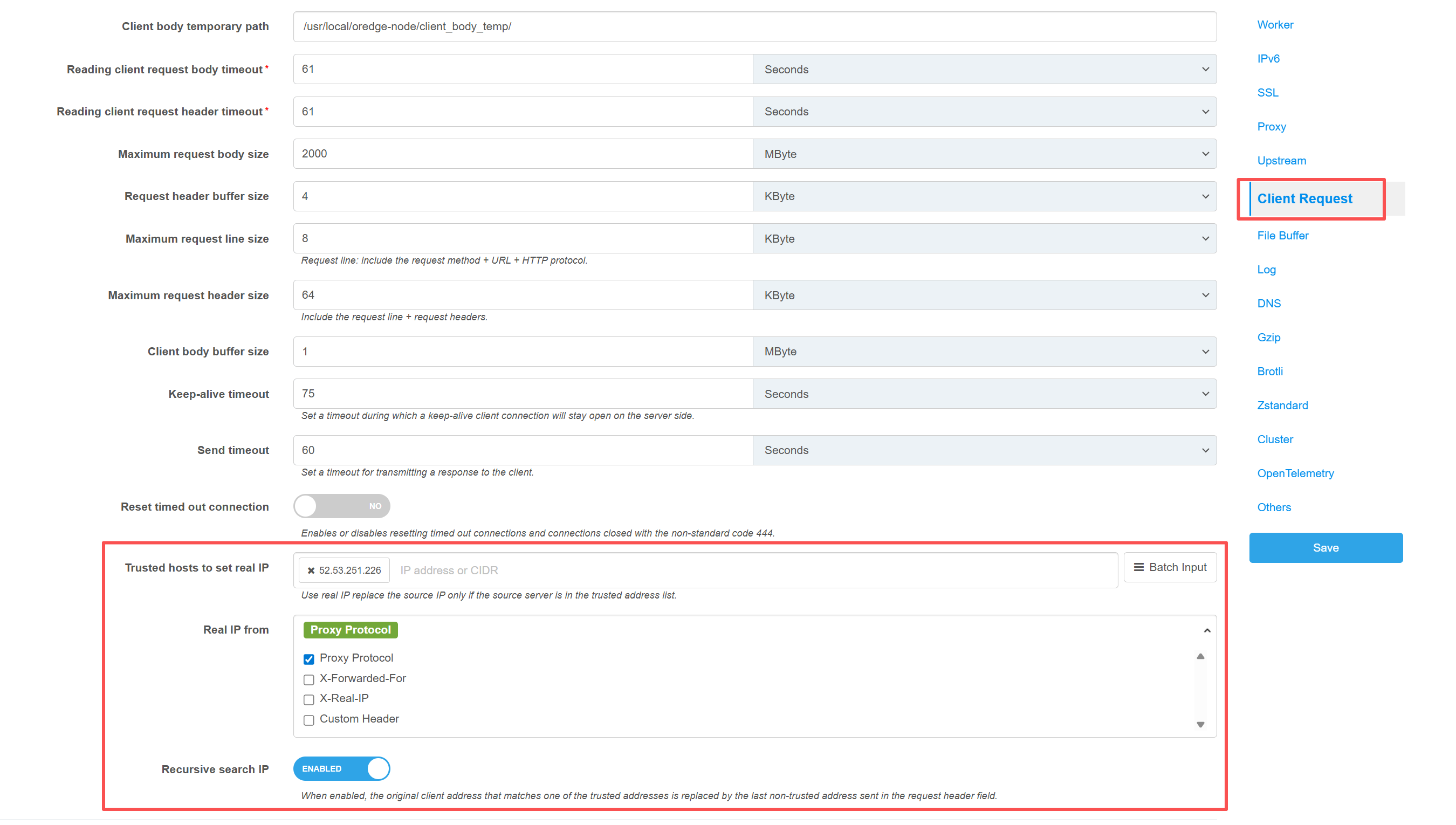Check the X-Forwarded-For option
Image resolution: width=1456 pixels, height=825 pixels.
[x=309, y=679]
